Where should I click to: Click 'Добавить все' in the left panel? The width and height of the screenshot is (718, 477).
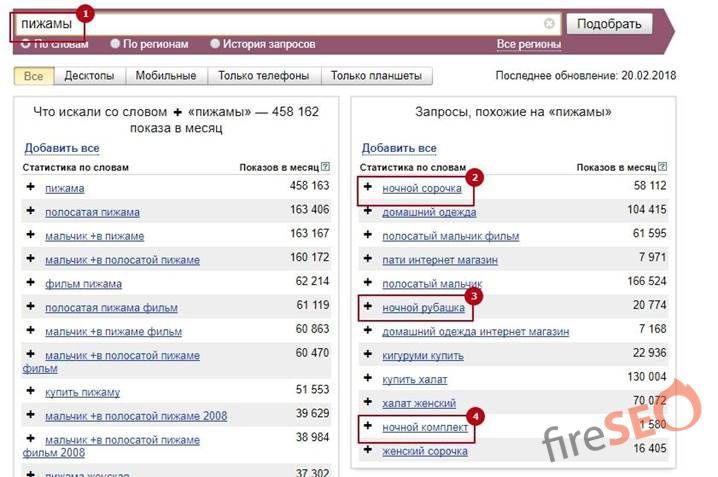click(62, 148)
